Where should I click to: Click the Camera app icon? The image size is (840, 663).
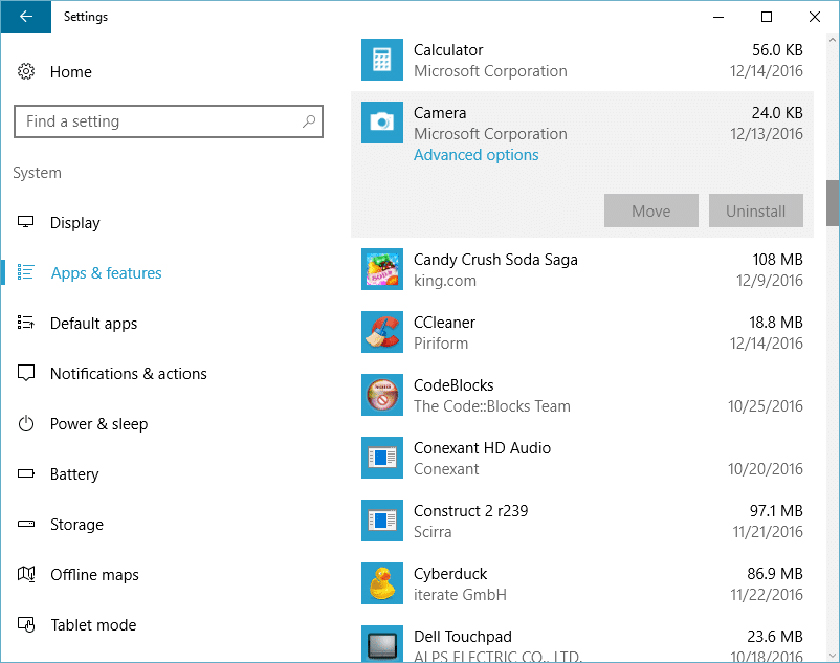(381, 123)
